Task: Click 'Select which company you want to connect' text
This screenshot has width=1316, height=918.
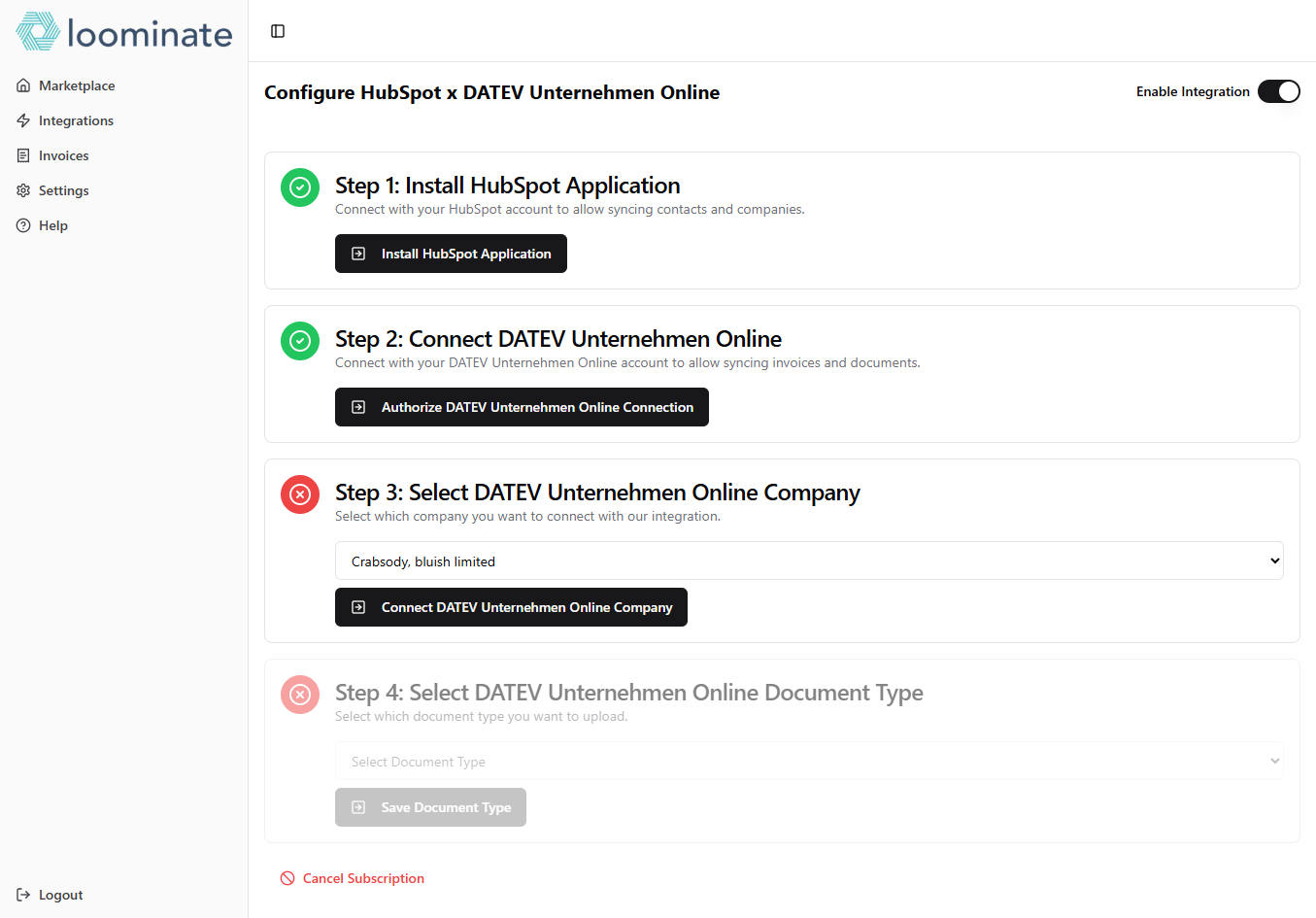Action: (x=527, y=516)
